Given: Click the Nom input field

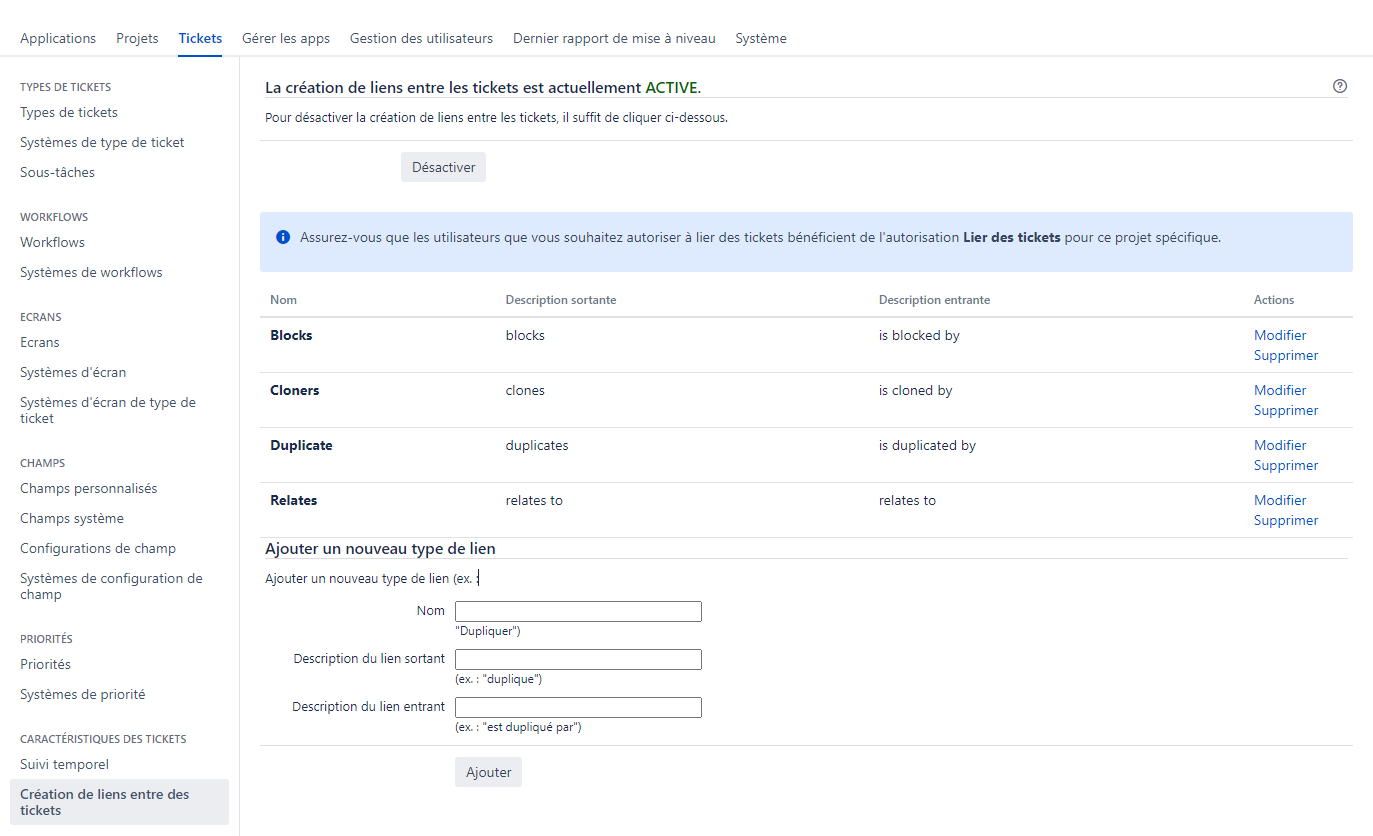Looking at the screenshot, I should tap(578, 611).
